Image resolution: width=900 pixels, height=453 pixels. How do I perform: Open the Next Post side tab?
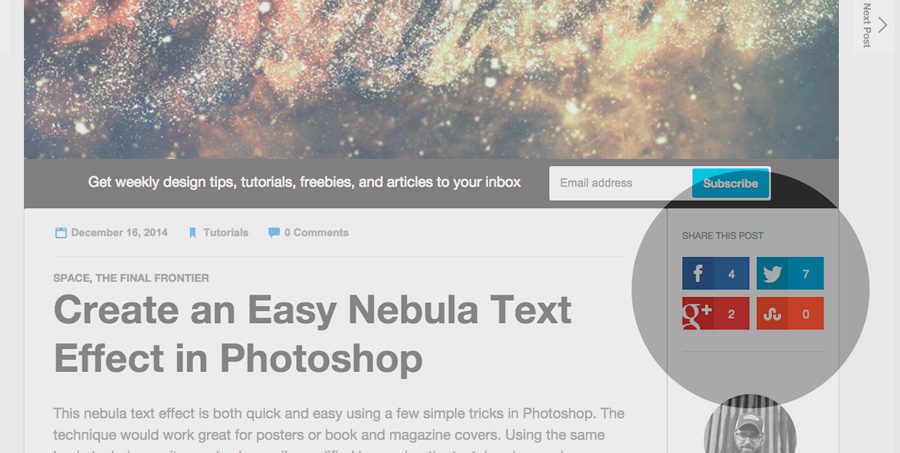(874, 26)
